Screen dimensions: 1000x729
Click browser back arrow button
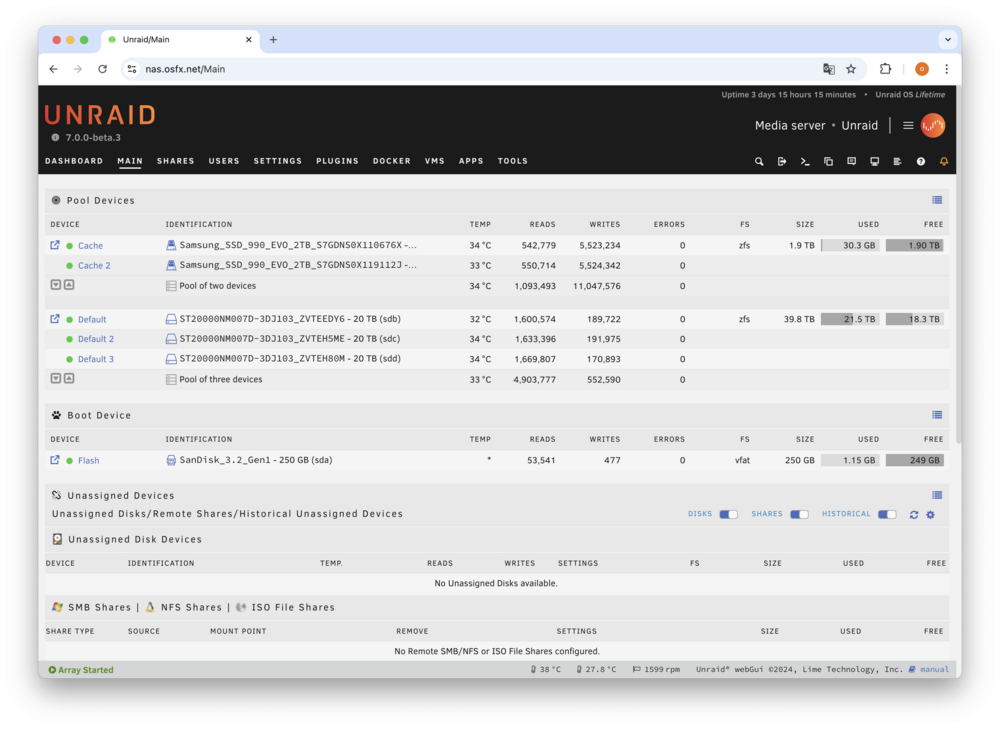click(54, 69)
